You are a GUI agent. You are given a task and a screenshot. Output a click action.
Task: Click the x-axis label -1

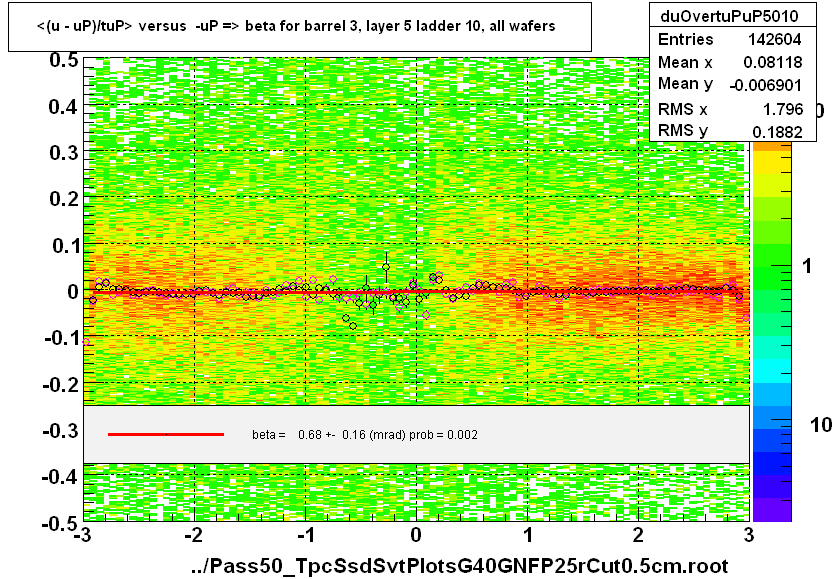[305, 534]
